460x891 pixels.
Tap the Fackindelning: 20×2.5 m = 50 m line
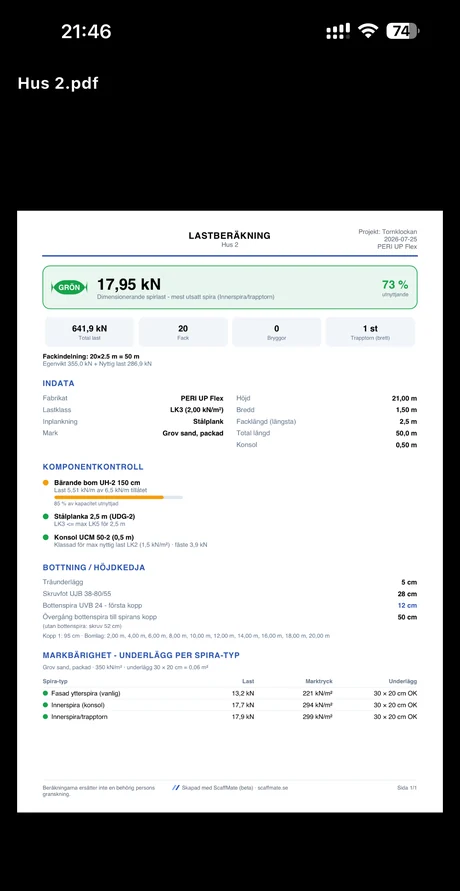click(91, 356)
